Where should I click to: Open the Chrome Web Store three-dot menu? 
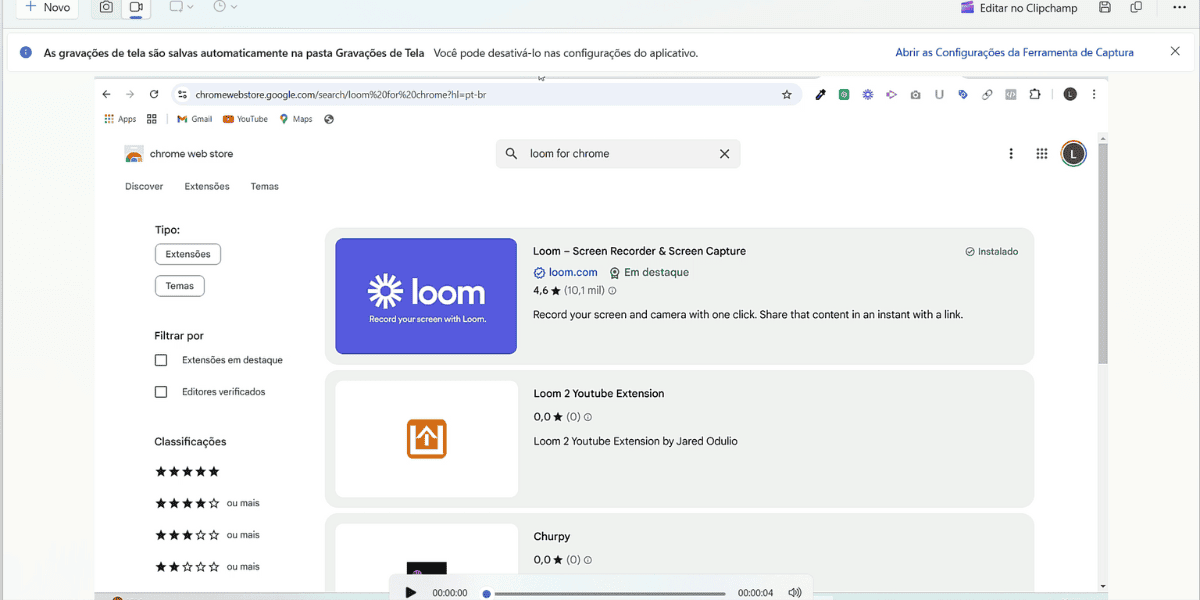coord(1011,153)
